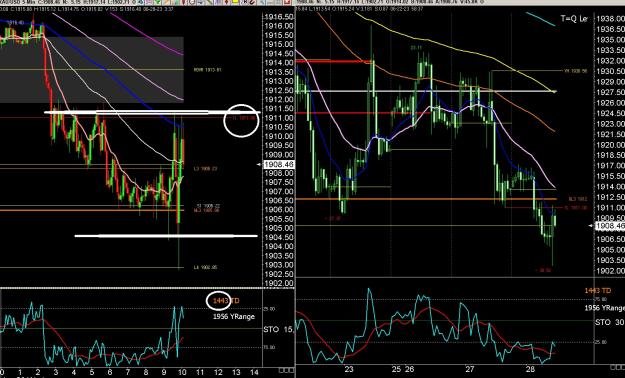Image resolution: width=625 pixels, height=378 pixels.
Task: Click date 27 on right chart date axis
Action: pyautogui.click(x=470, y=369)
